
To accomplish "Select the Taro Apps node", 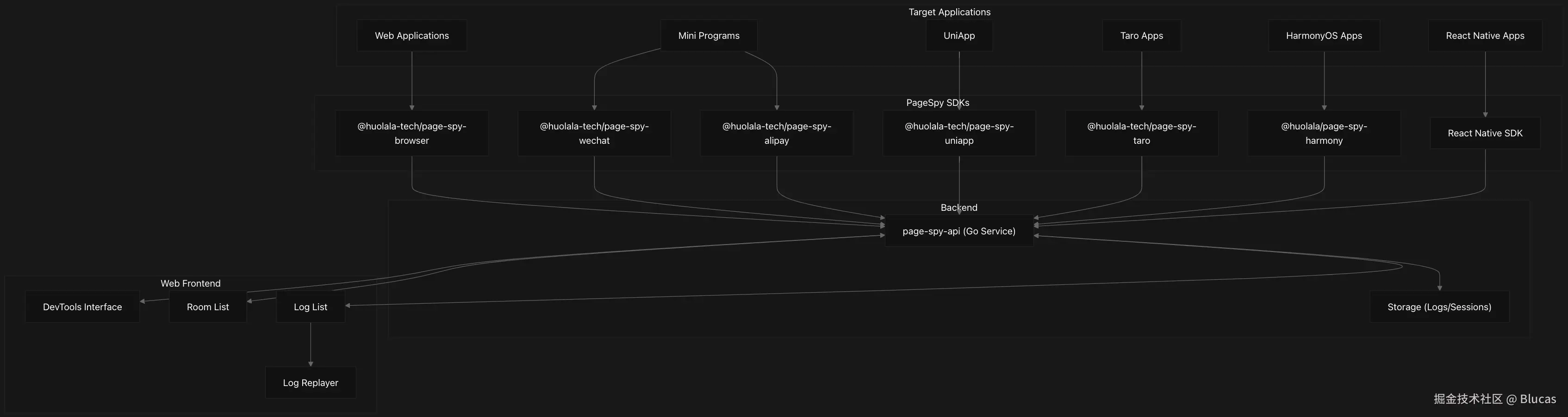I will click(x=1141, y=36).
